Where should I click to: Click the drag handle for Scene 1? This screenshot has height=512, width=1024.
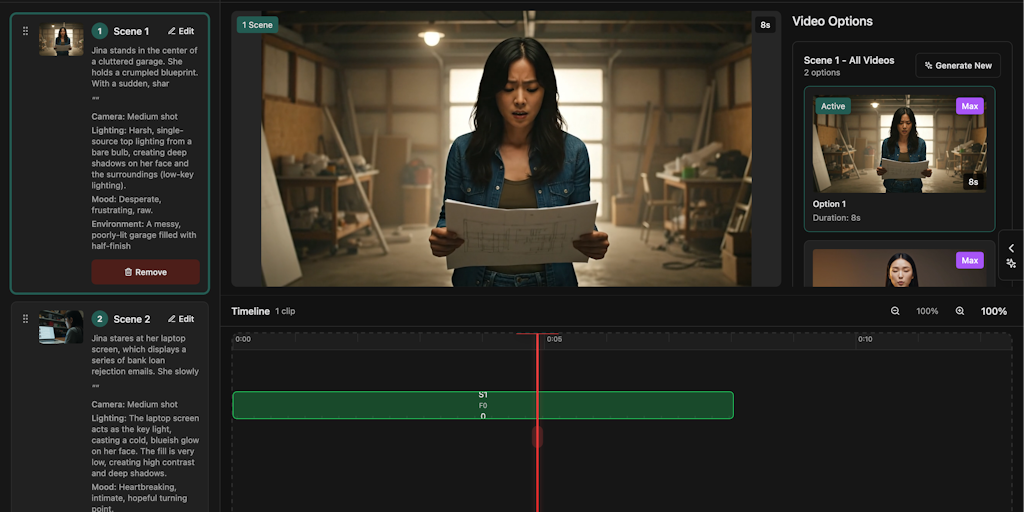pos(26,31)
